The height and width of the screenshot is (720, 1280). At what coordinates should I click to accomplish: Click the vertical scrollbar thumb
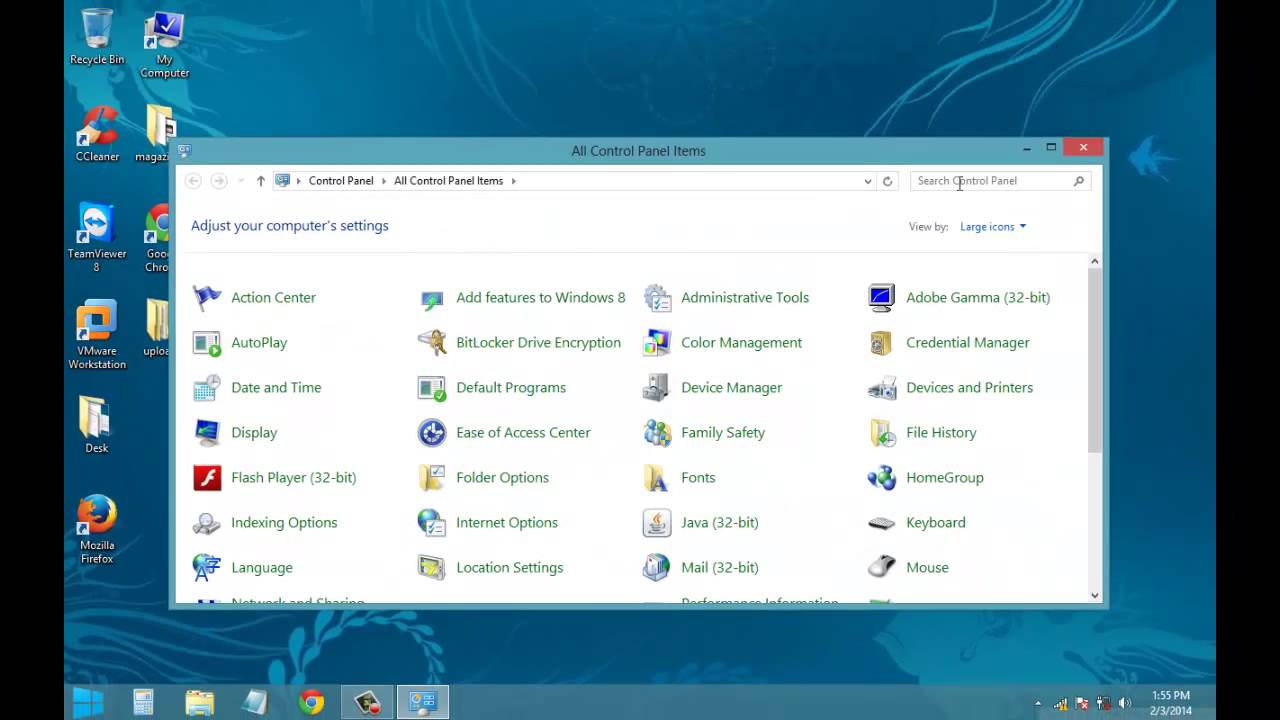pos(1094,360)
